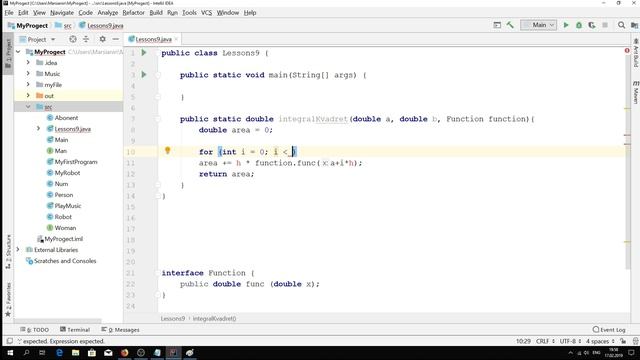
Task: Collapse all with the project panel icon
Action: click(x=86, y=39)
